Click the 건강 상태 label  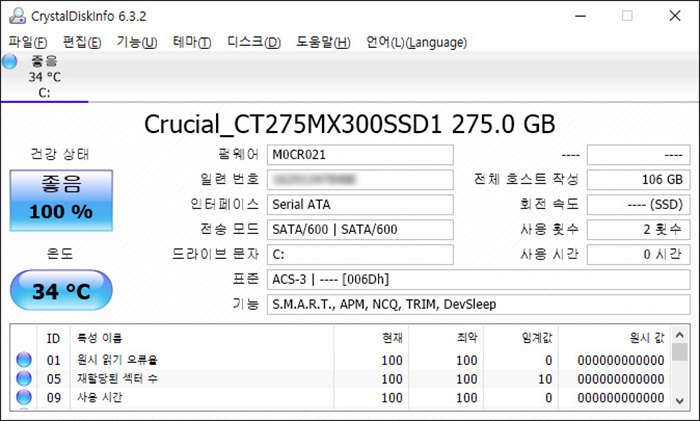pyautogui.click(x=60, y=154)
